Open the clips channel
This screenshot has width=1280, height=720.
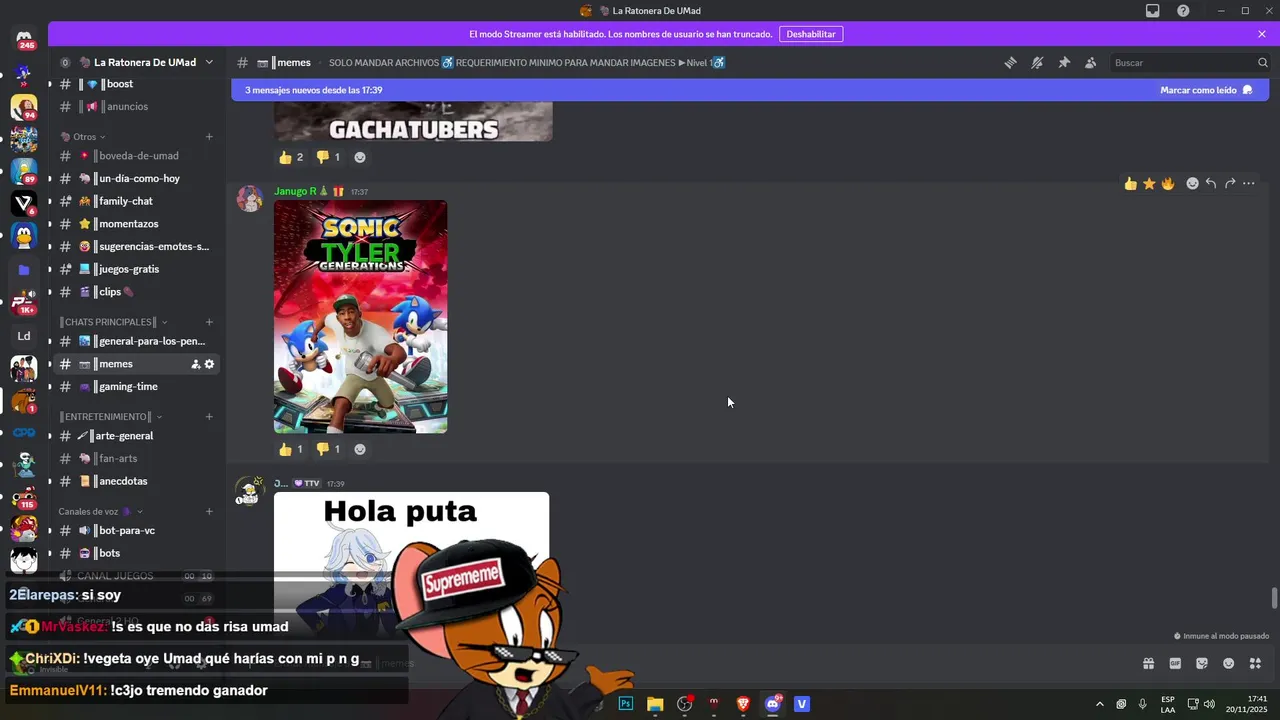(x=137, y=292)
